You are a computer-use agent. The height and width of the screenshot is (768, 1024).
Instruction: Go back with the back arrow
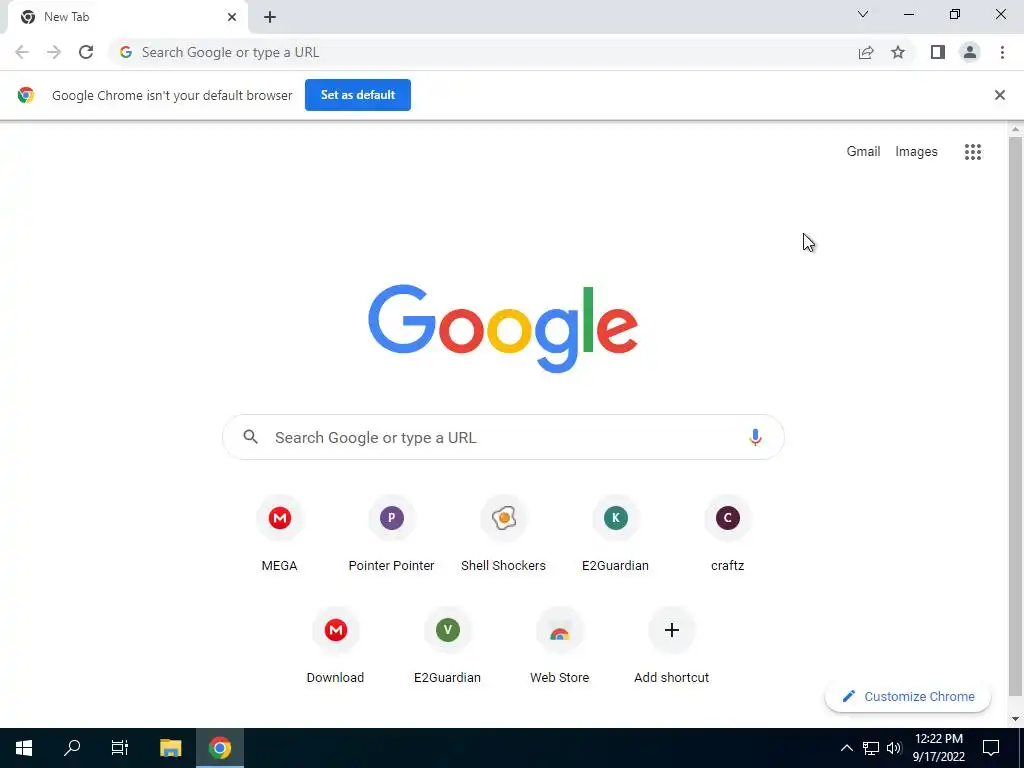pyautogui.click(x=22, y=52)
